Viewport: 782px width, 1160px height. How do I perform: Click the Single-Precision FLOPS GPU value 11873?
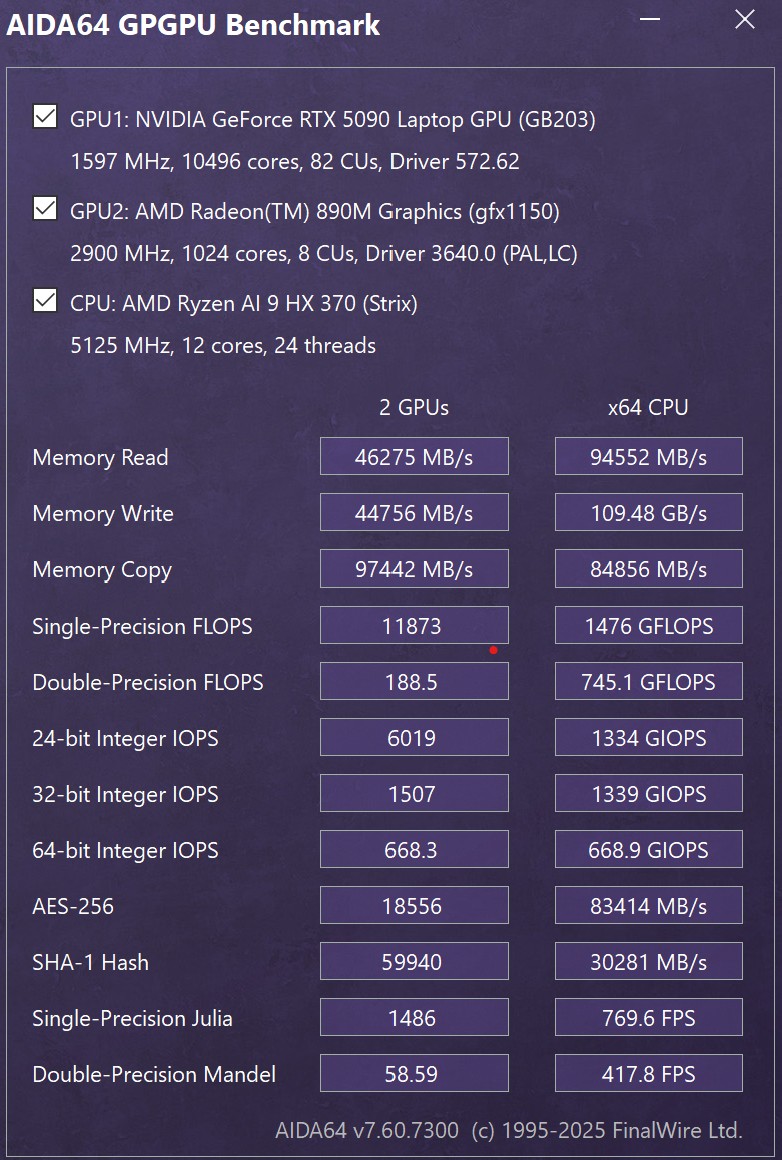click(414, 625)
